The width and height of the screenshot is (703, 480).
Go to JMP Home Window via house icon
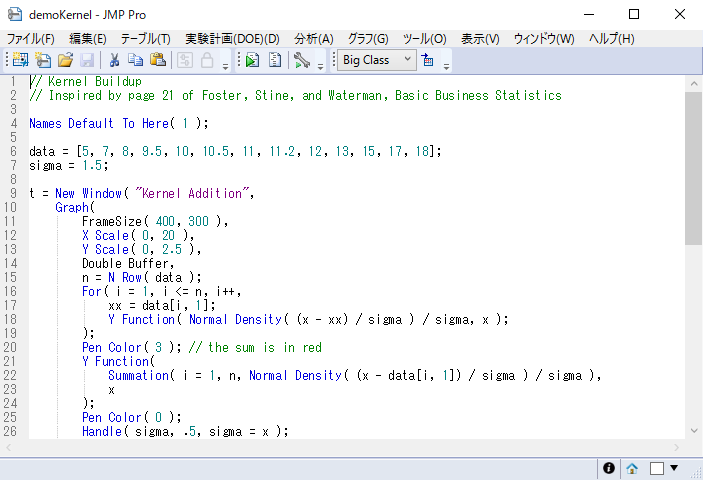(x=632, y=467)
